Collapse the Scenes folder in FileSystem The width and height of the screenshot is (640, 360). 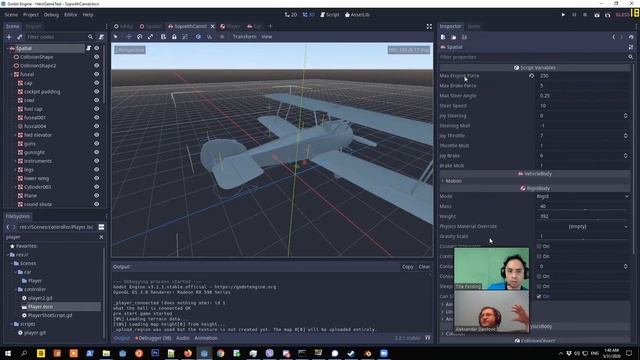click(x=11, y=264)
